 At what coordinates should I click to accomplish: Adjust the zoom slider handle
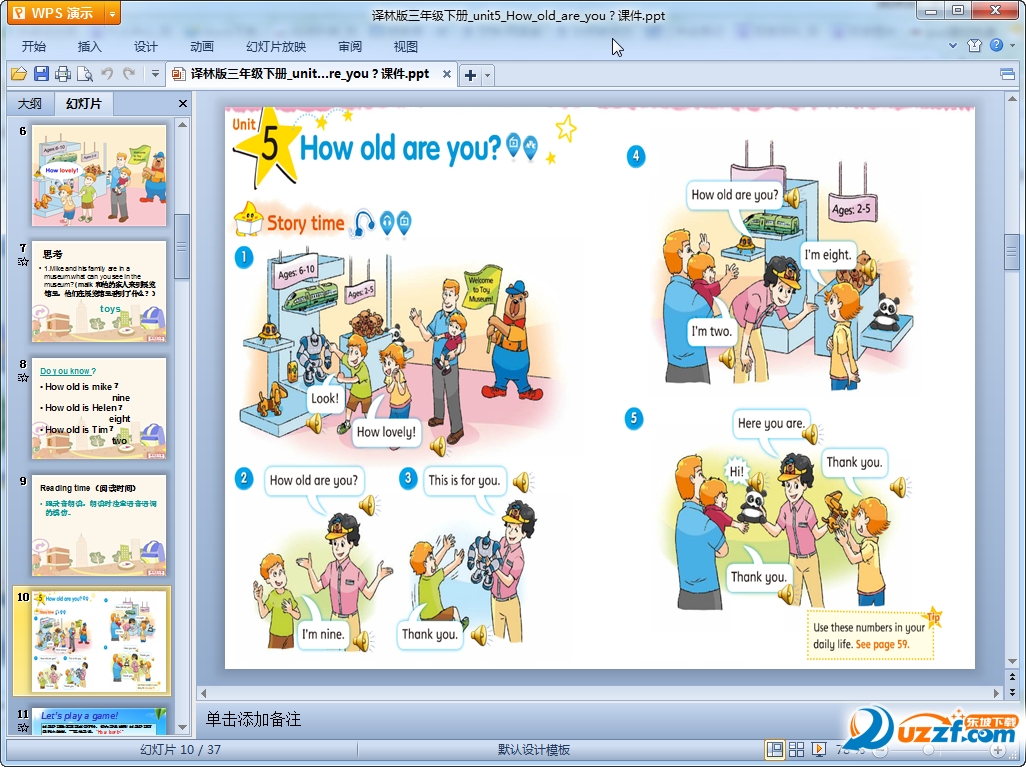[x=928, y=750]
